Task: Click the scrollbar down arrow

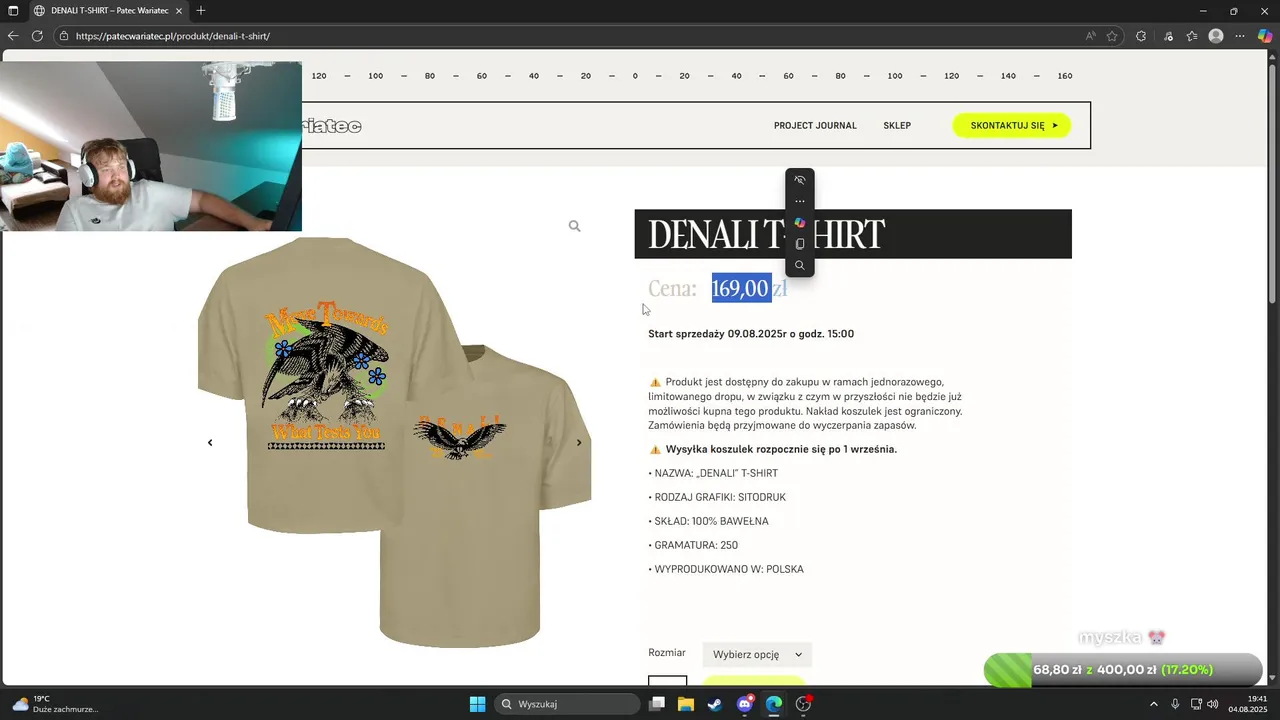Action: point(1273,680)
